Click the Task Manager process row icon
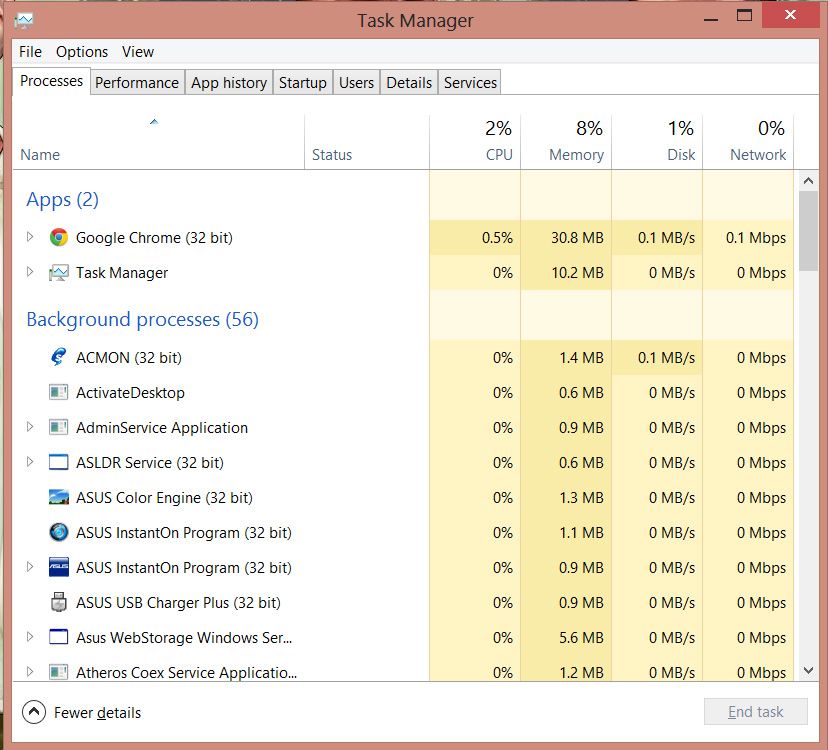828x750 pixels. 59,273
